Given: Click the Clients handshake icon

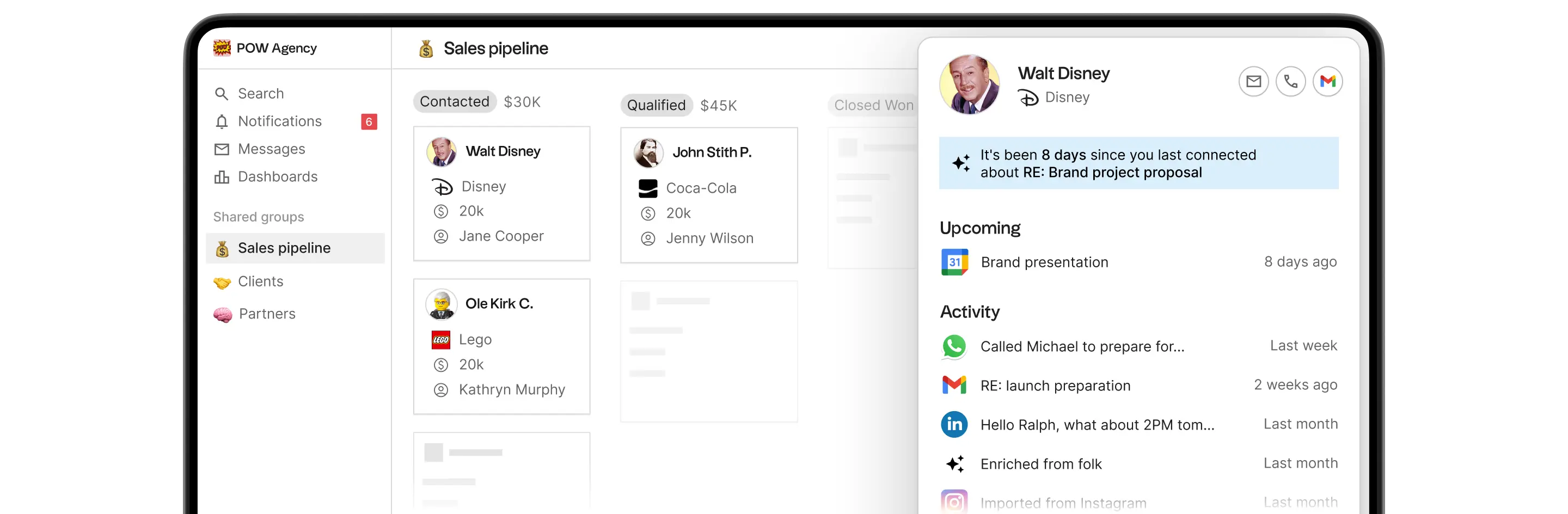Looking at the screenshot, I should (222, 283).
